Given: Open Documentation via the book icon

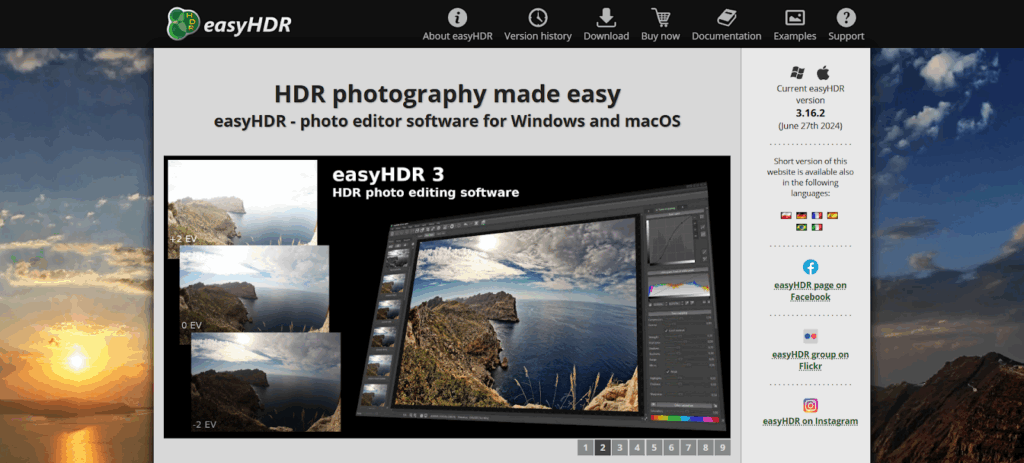Looking at the screenshot, I should pos(726,17).
